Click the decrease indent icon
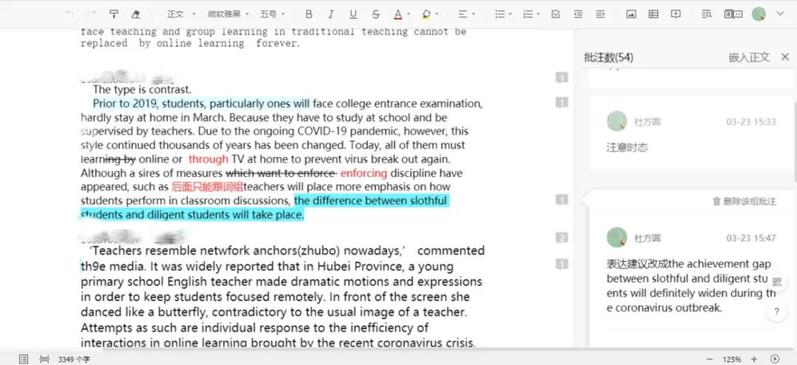The image size is (797, 365). [x=578, y=14]
